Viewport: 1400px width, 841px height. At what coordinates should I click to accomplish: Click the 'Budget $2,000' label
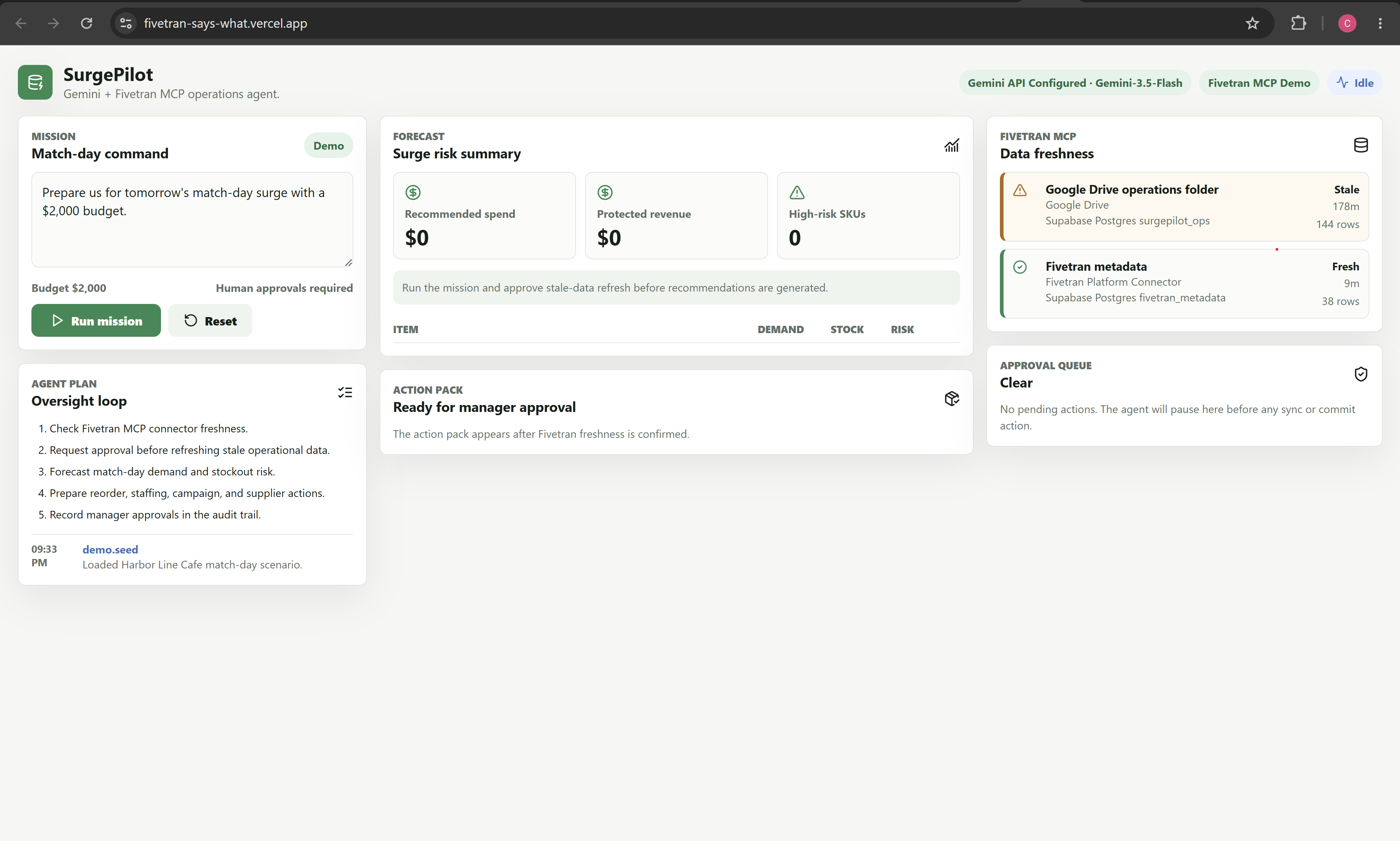point(69,288)
